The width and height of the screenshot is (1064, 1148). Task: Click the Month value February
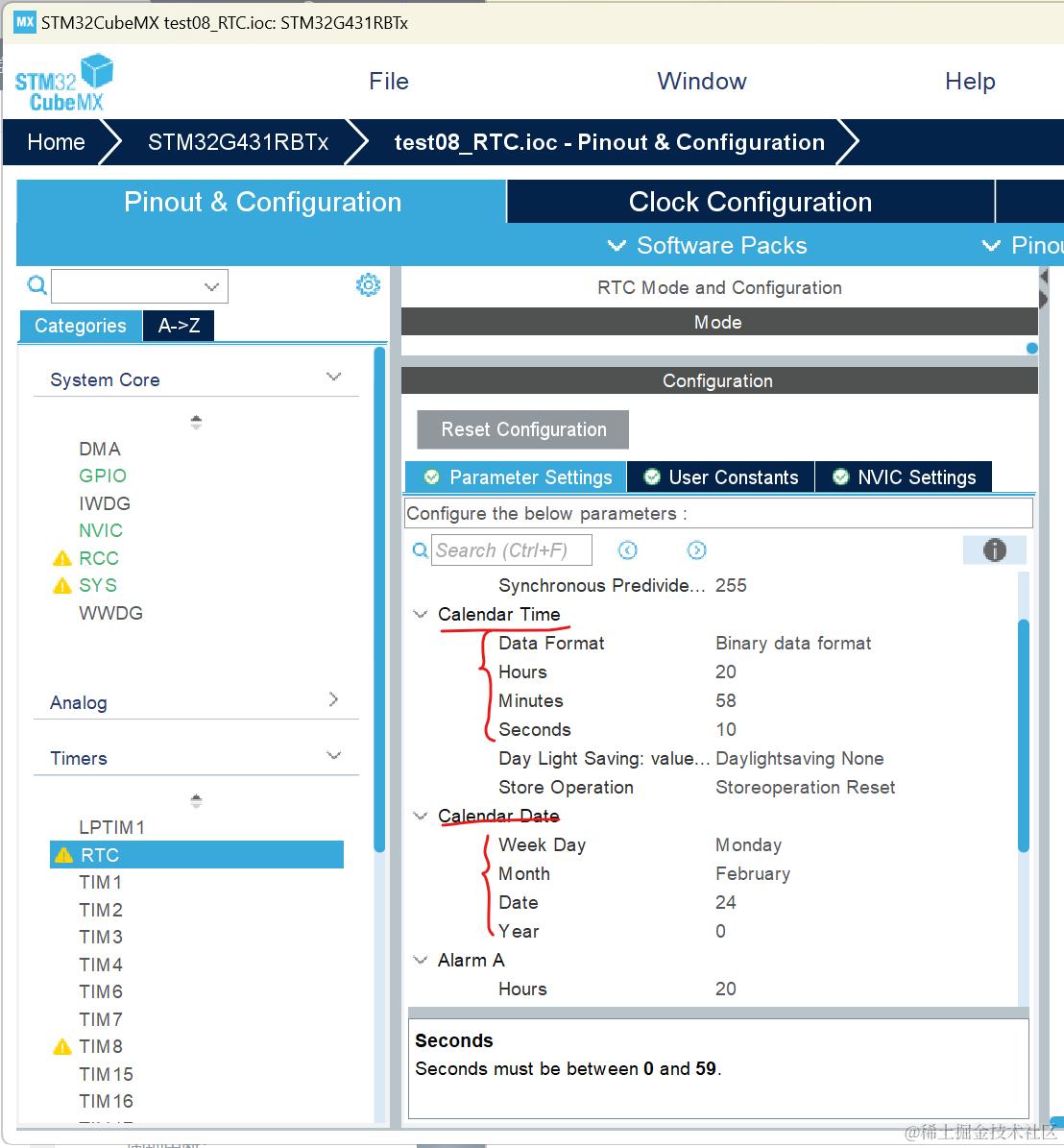753,874
